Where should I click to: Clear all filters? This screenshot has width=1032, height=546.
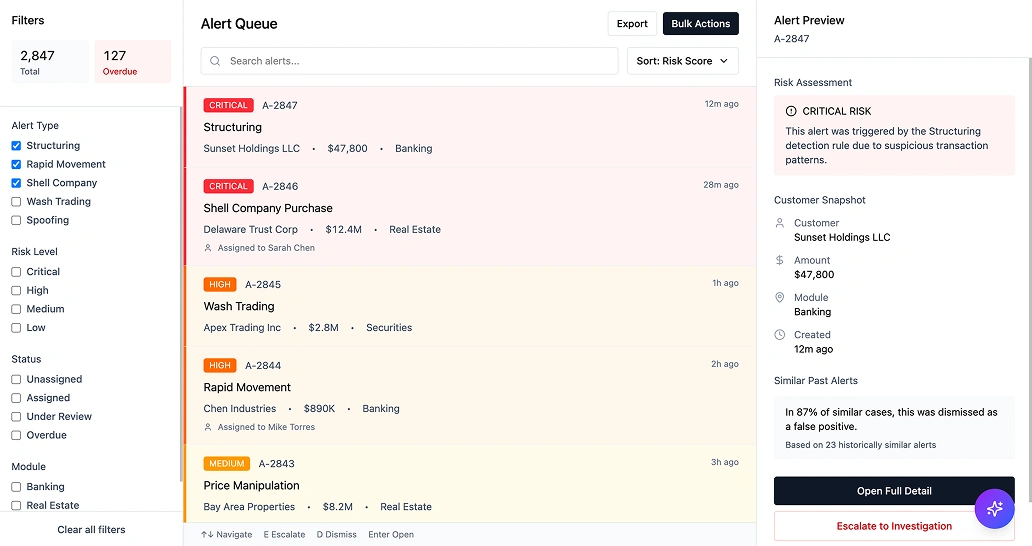click(x=91, y=530)
